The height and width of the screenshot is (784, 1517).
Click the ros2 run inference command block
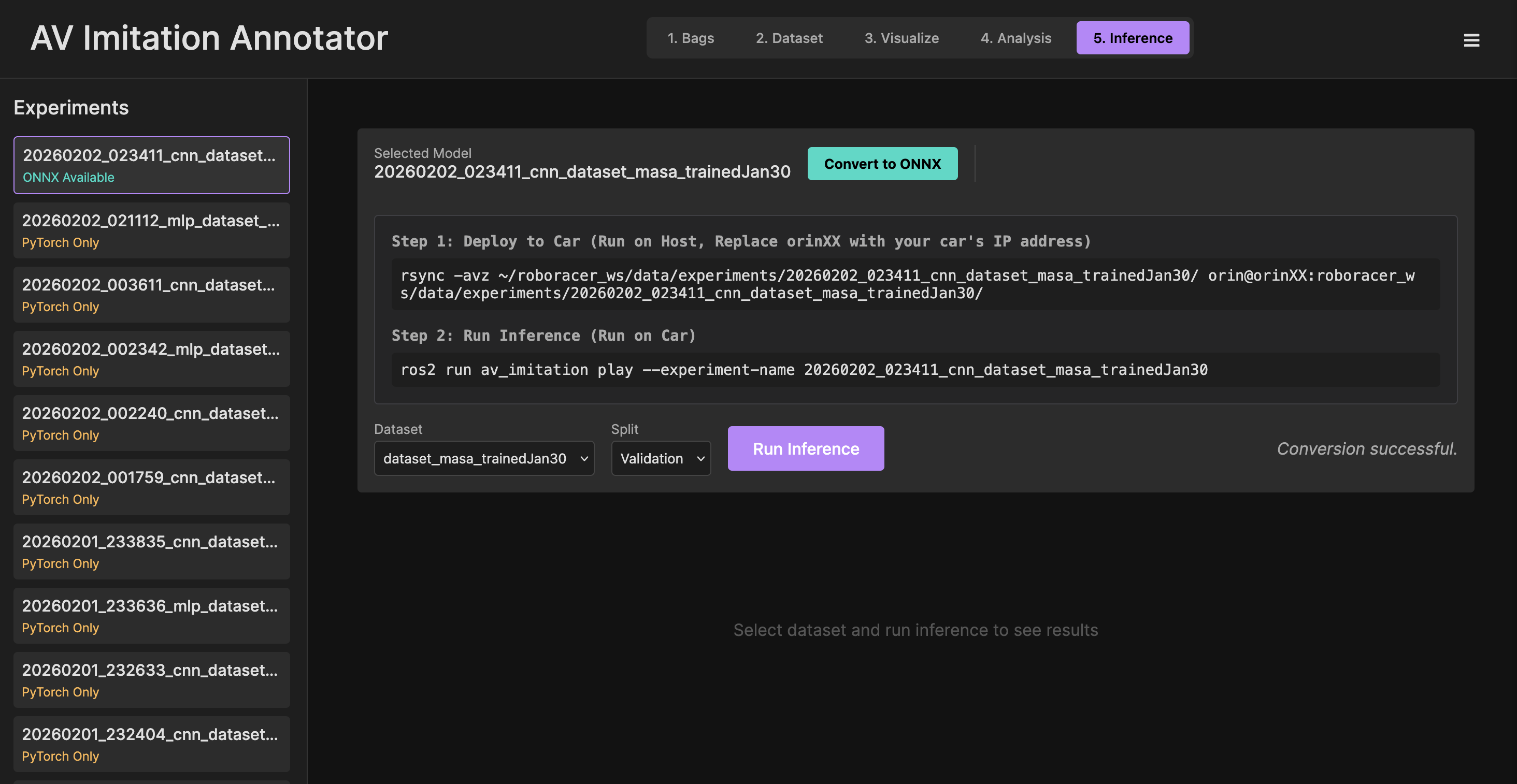914,370
